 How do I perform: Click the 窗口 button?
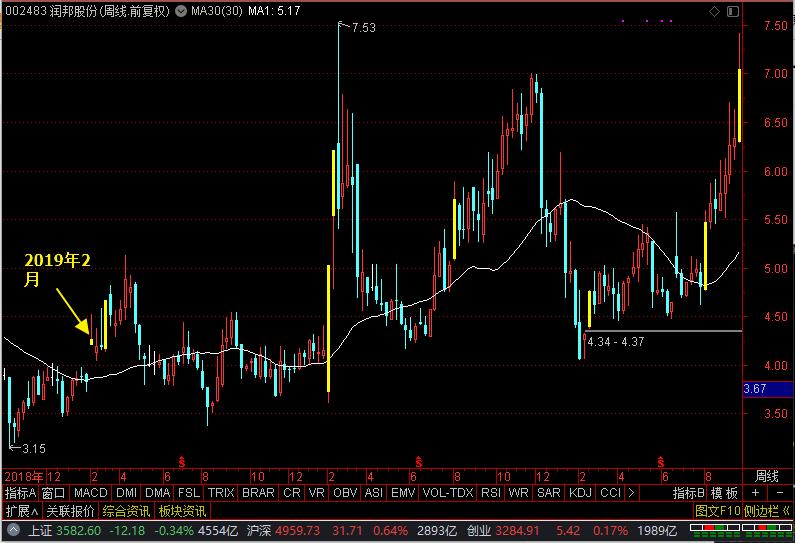coord(53,493)
